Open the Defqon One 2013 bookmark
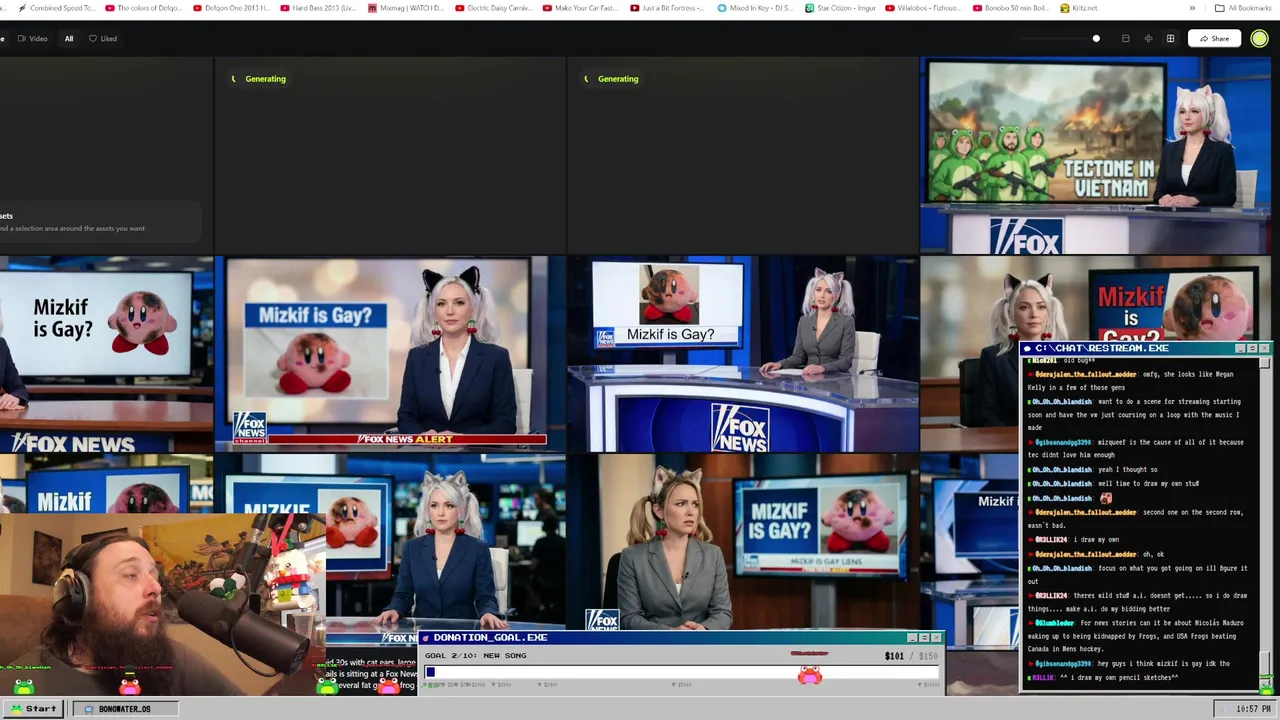This screenshot has height=720, width=1280. click(230, 8)
